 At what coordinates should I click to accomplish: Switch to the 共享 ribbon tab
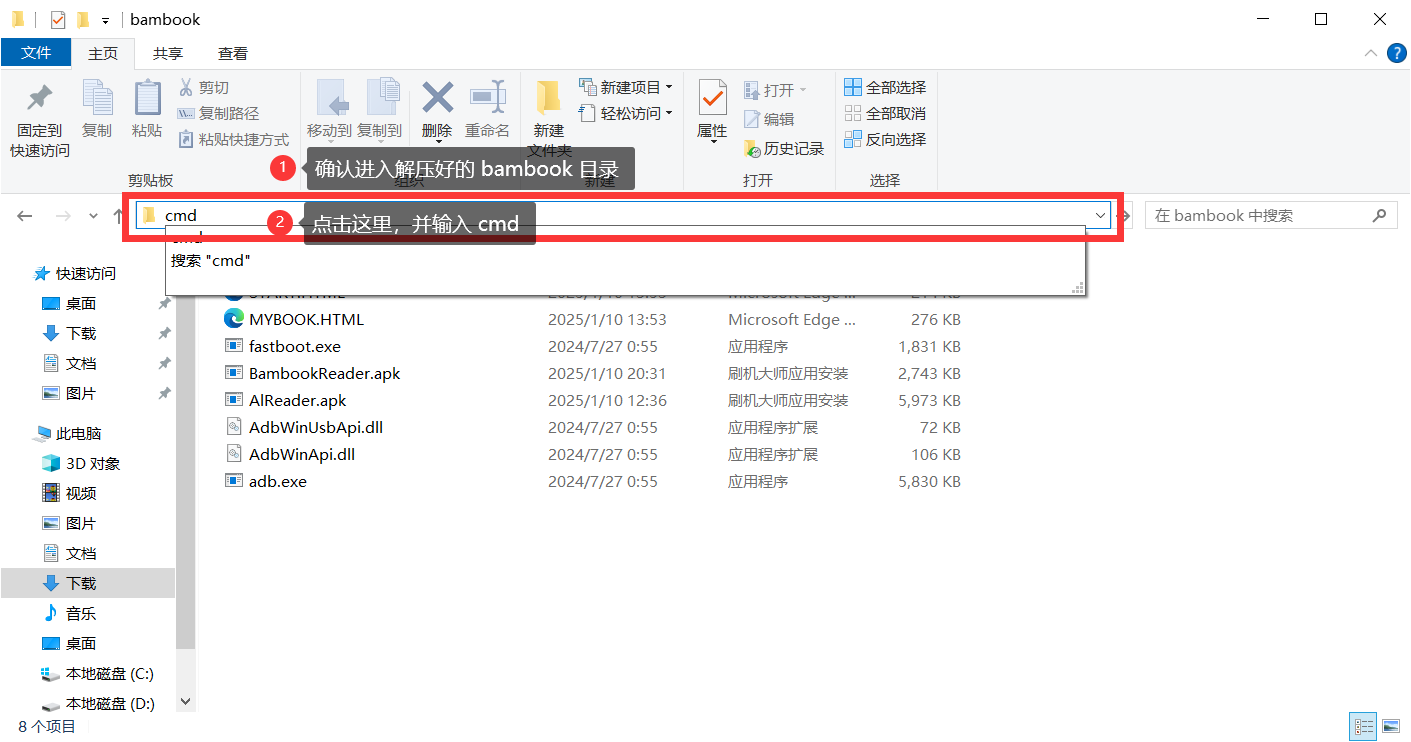click(168, 54)
